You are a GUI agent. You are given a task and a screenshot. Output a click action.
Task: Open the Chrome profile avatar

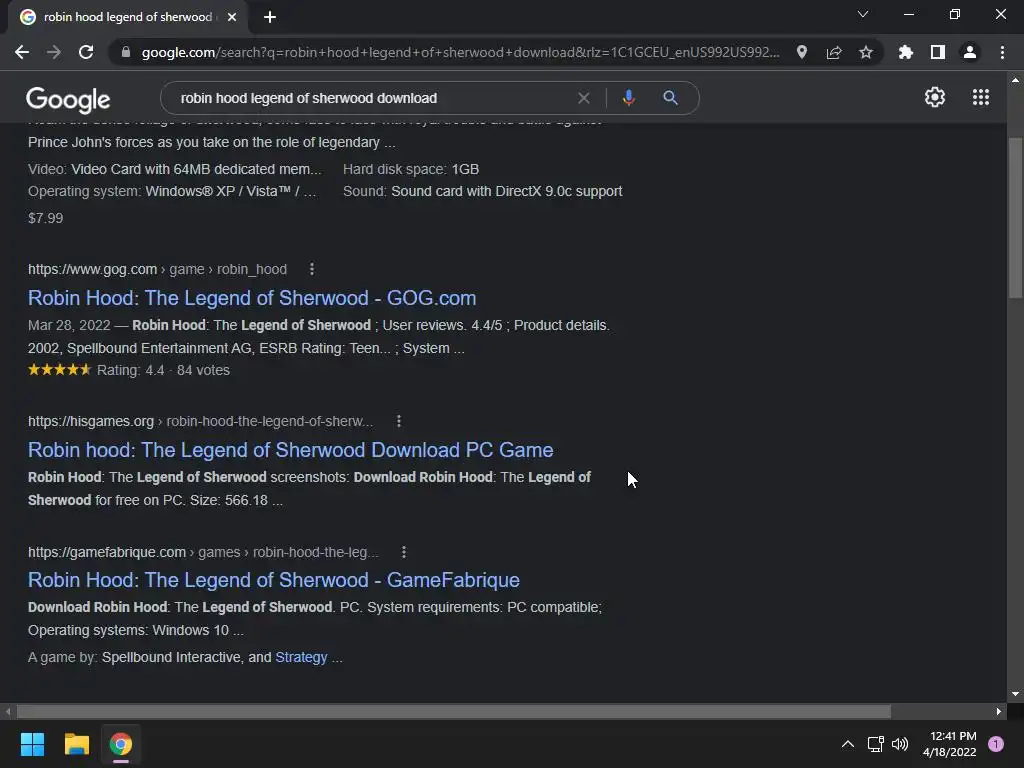point(970,52)
